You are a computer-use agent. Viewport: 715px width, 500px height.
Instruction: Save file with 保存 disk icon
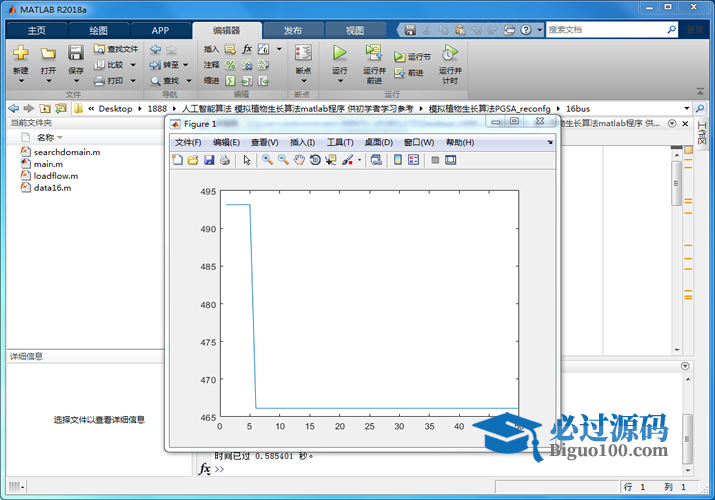tap(75, 53)
